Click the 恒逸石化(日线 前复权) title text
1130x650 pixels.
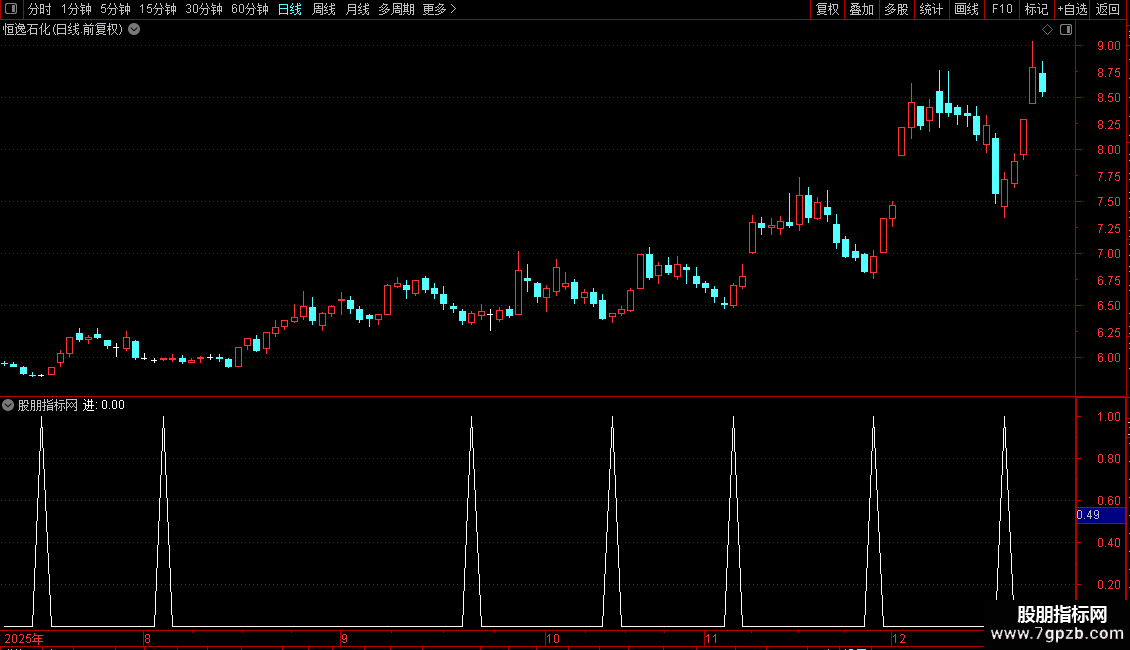(63, 30)
